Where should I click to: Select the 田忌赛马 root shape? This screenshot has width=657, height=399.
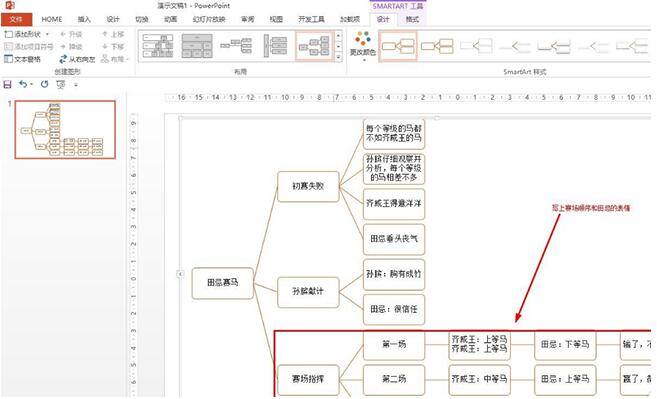pos(223,283)
